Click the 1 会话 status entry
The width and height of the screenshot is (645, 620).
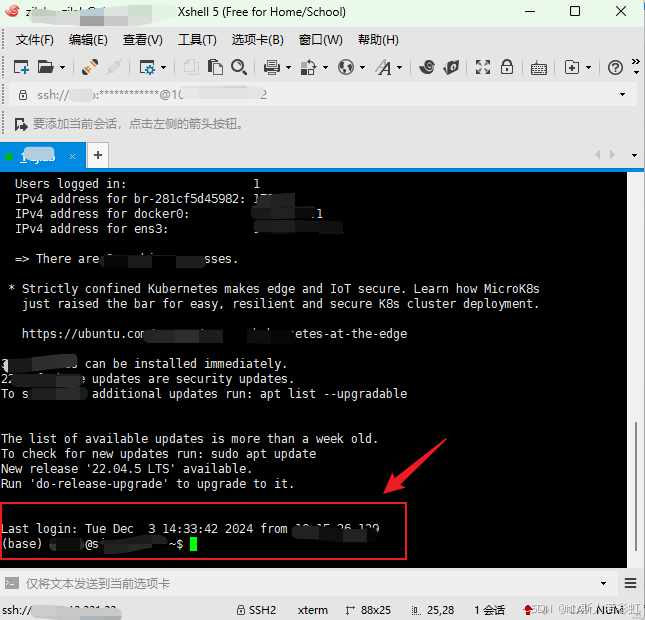[490, 610]
